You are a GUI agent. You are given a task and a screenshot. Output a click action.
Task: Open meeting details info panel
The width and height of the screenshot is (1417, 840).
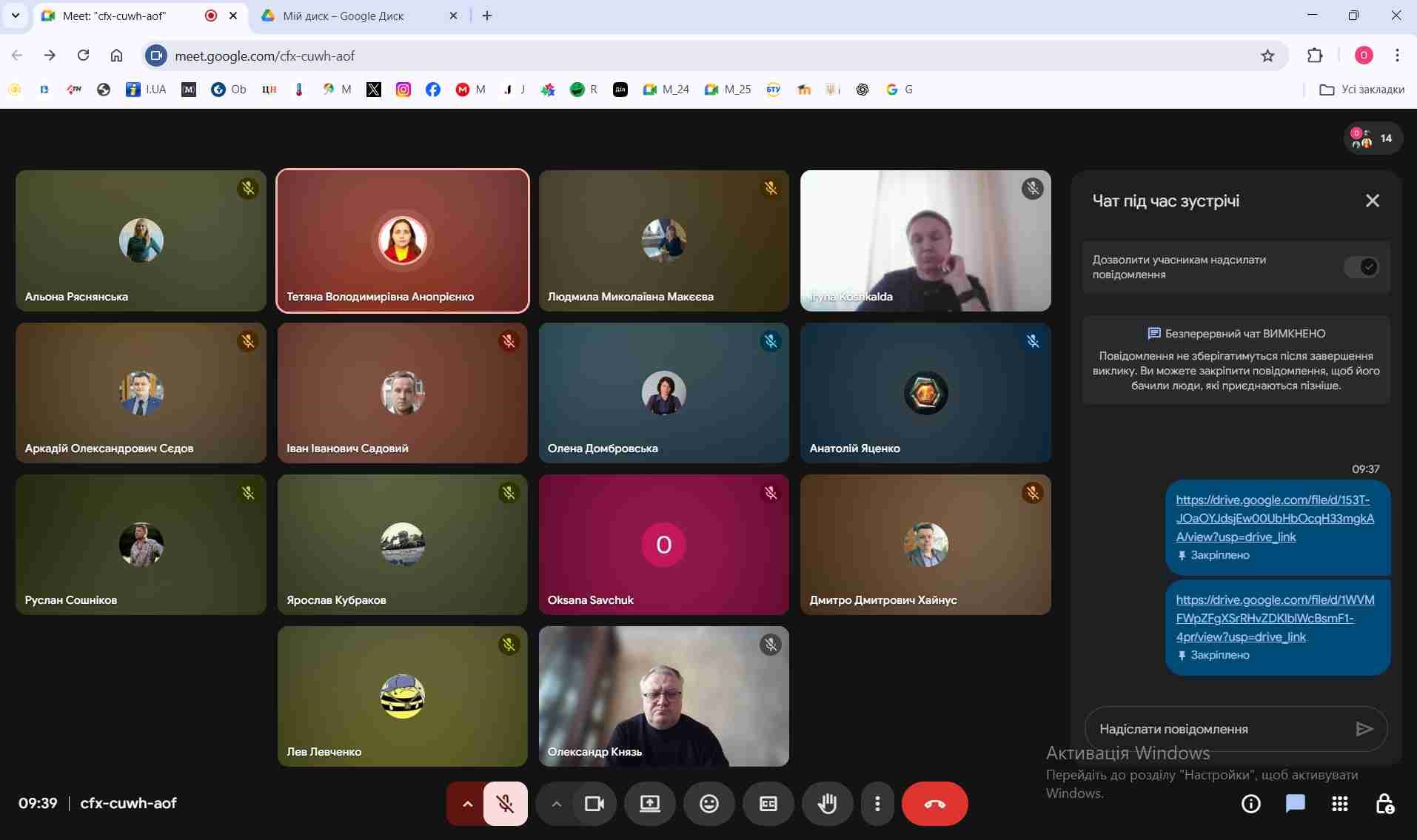[1250, 804]
